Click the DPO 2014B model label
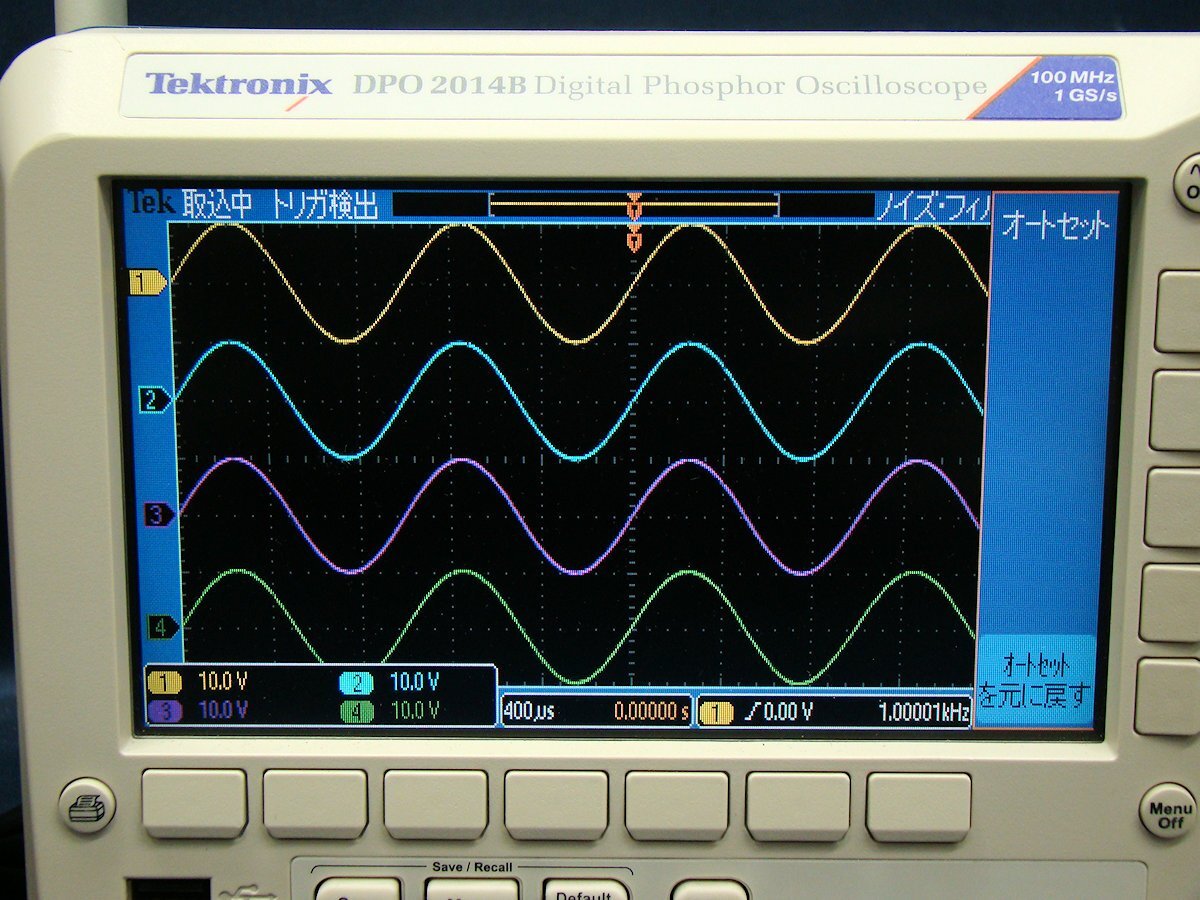The height and width of the screenshot is (900, 1200). [439, 86]
